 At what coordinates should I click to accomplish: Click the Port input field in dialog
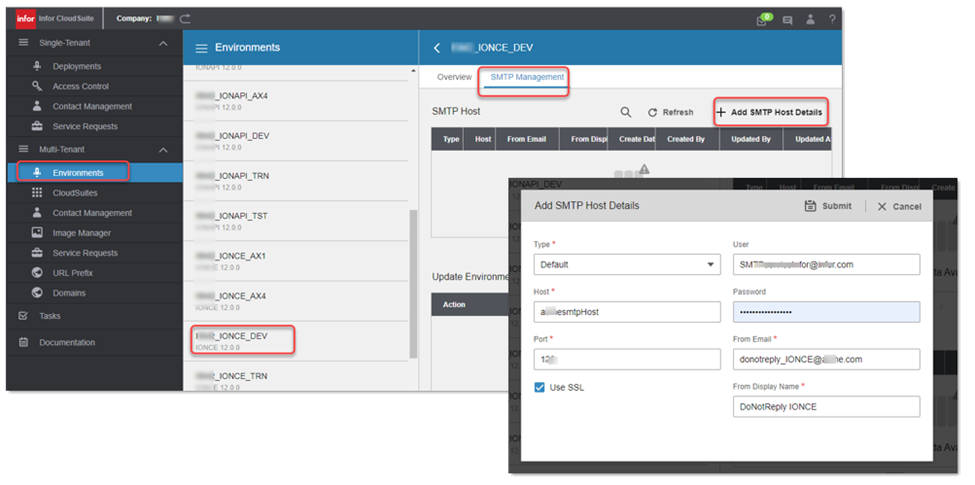point(627,359)
